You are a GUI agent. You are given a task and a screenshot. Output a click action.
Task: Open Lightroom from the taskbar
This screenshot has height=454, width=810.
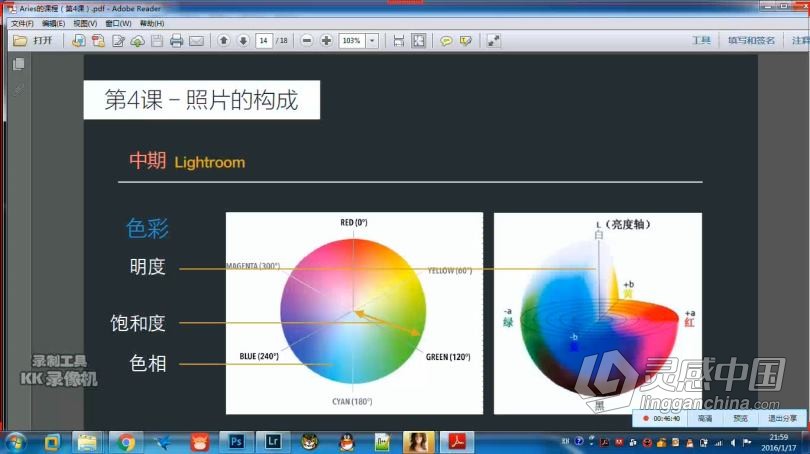click(273, 442)
